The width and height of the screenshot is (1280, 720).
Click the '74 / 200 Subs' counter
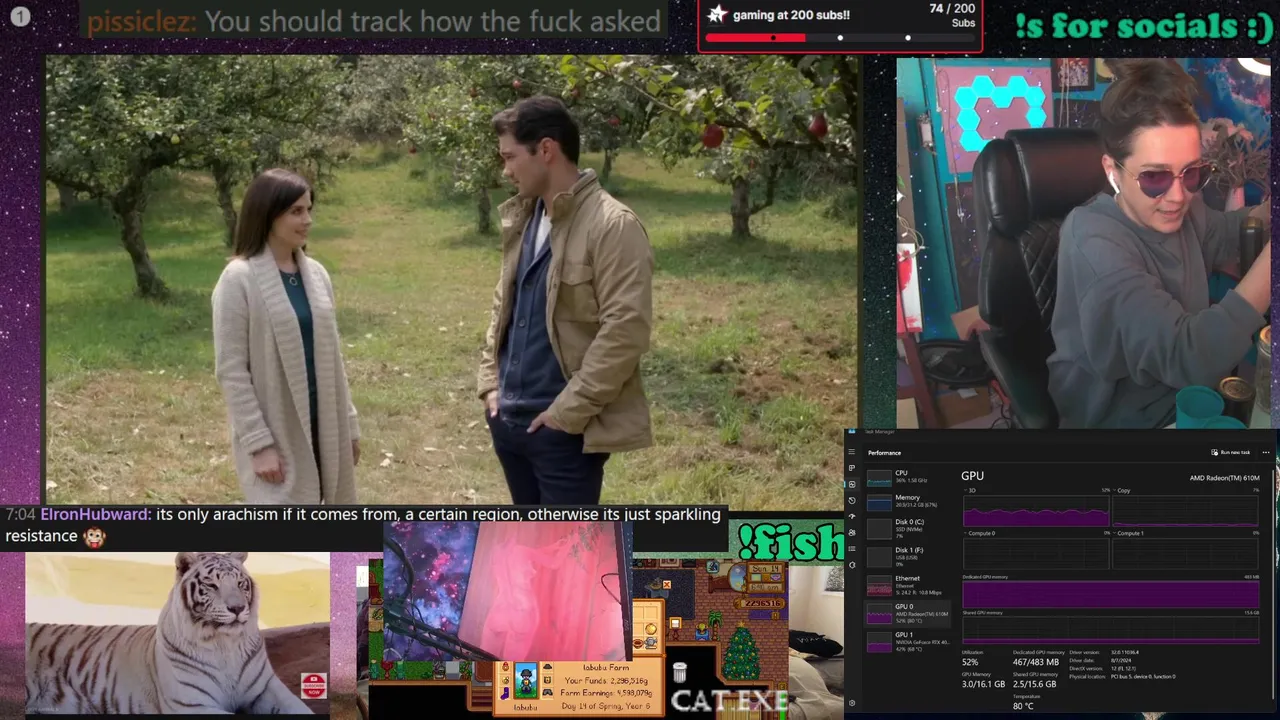coord(951,15)
